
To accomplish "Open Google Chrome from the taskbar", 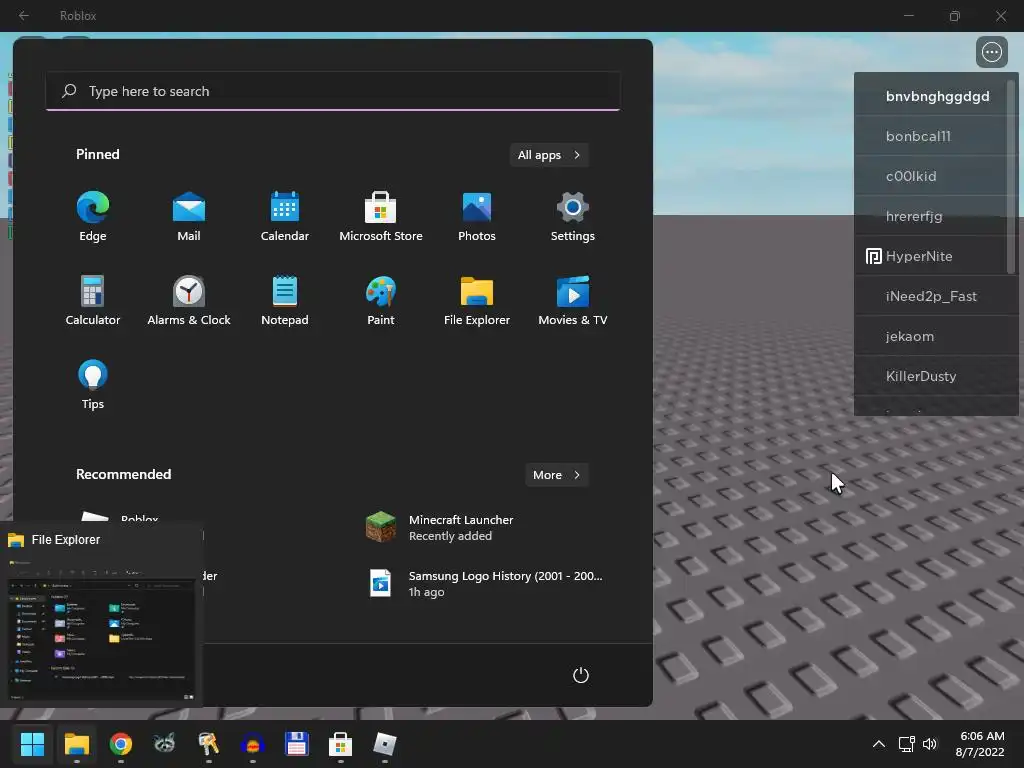I will [x=121, y=744].
